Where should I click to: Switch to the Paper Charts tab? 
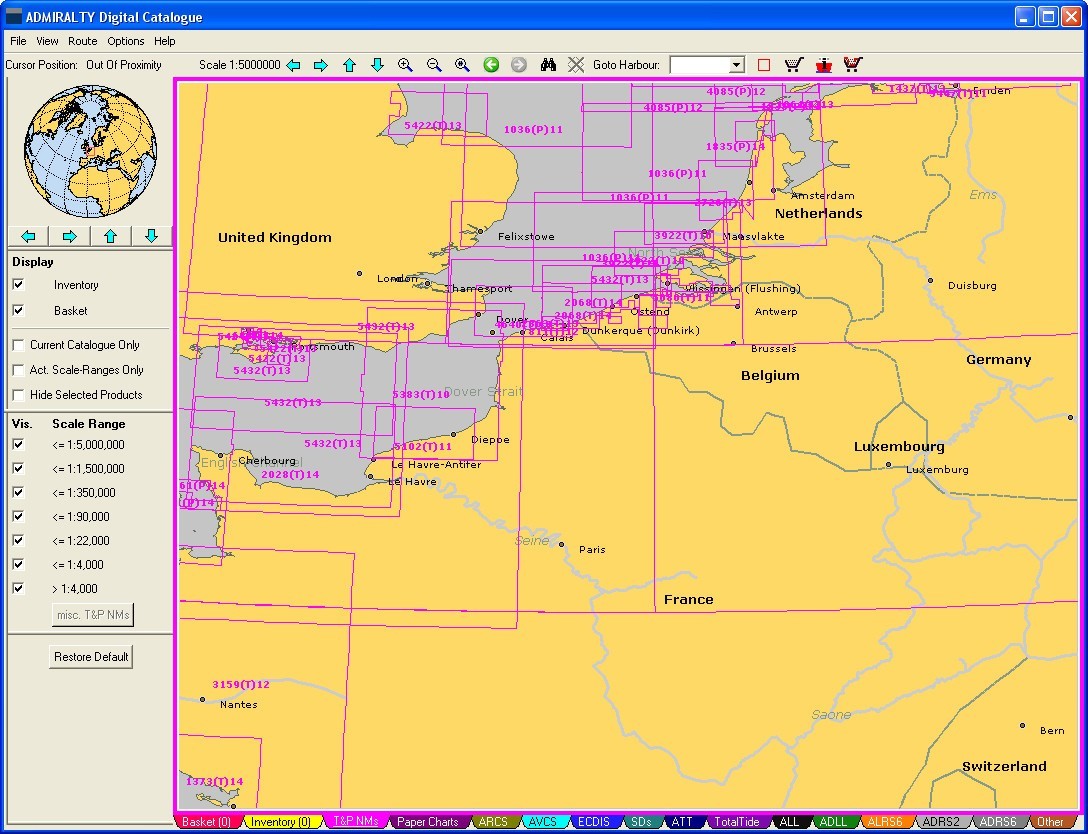point(427,822)
